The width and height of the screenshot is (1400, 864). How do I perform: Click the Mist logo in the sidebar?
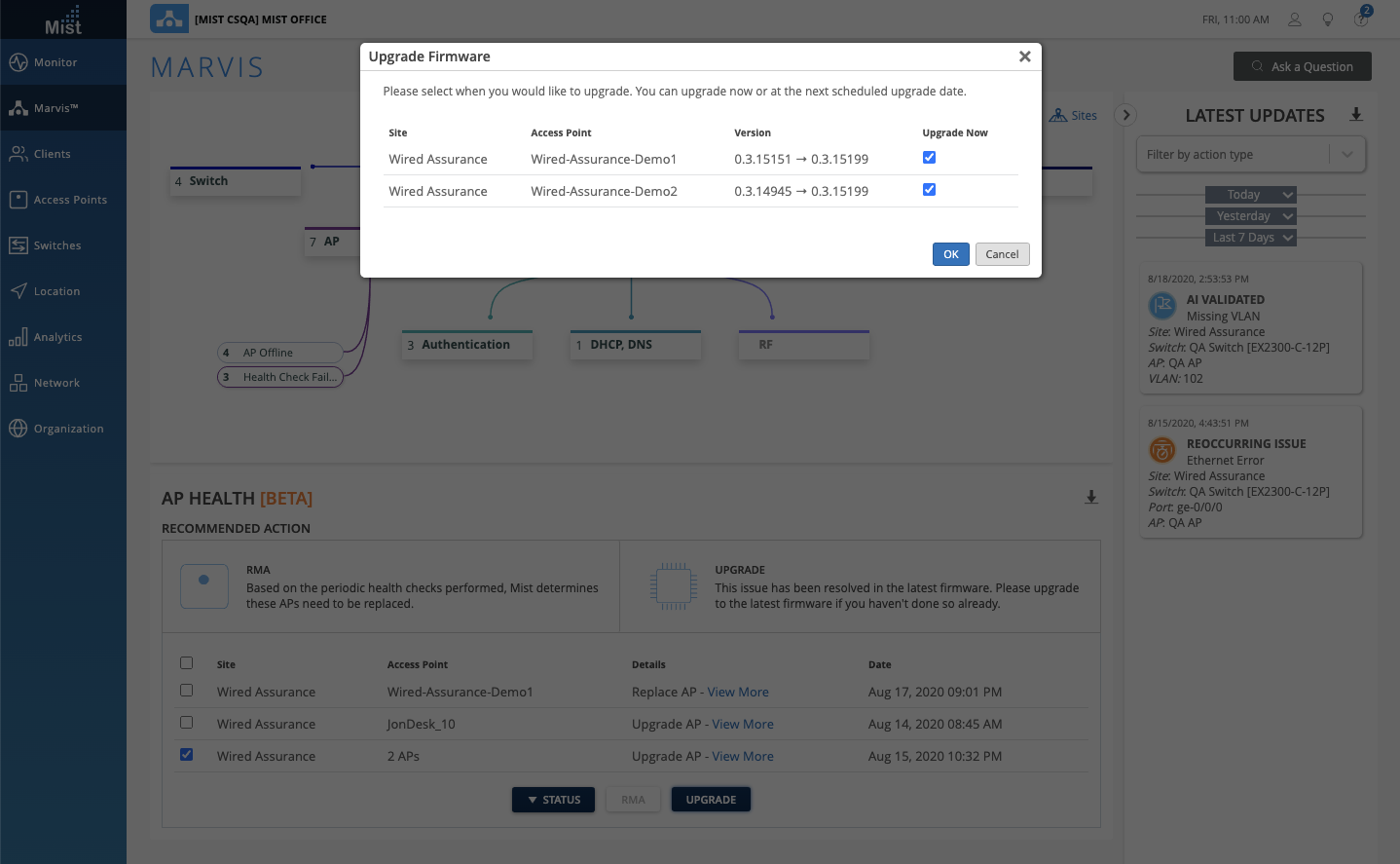[x=63, y=20]
